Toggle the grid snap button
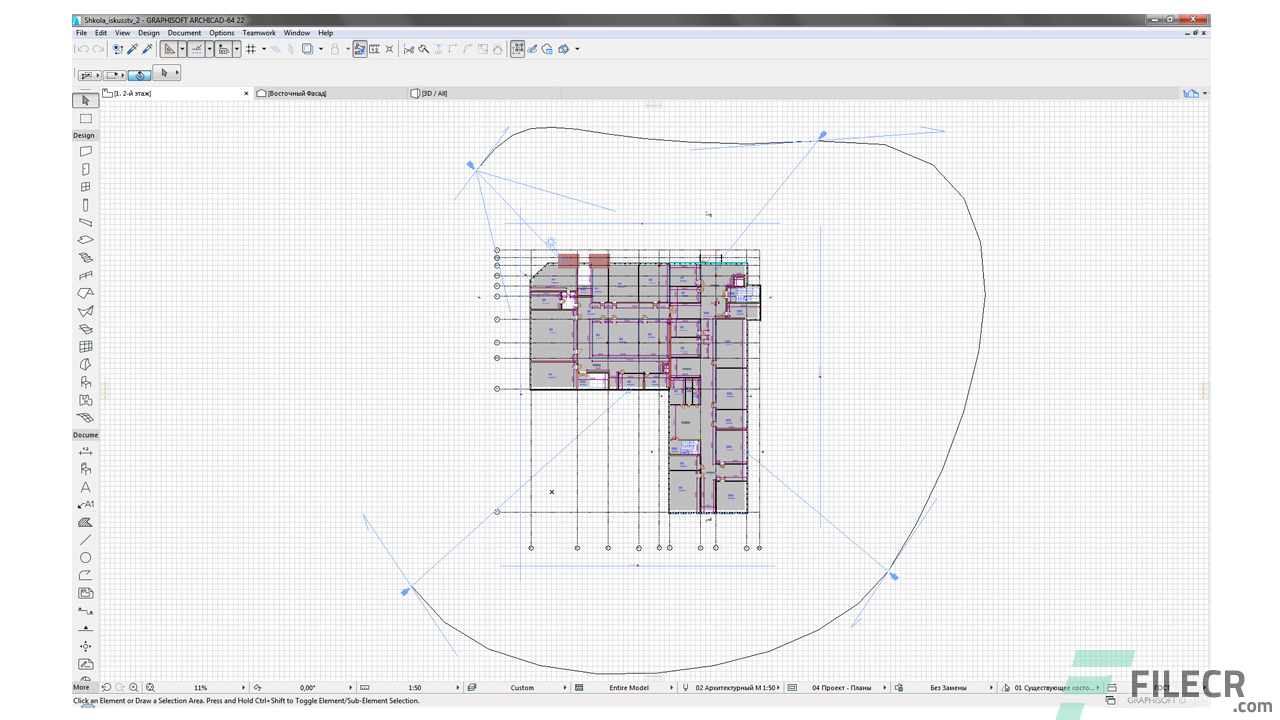Image resolution: width=1280 pixels, height=720 pixels. click(x=251, y=48)
